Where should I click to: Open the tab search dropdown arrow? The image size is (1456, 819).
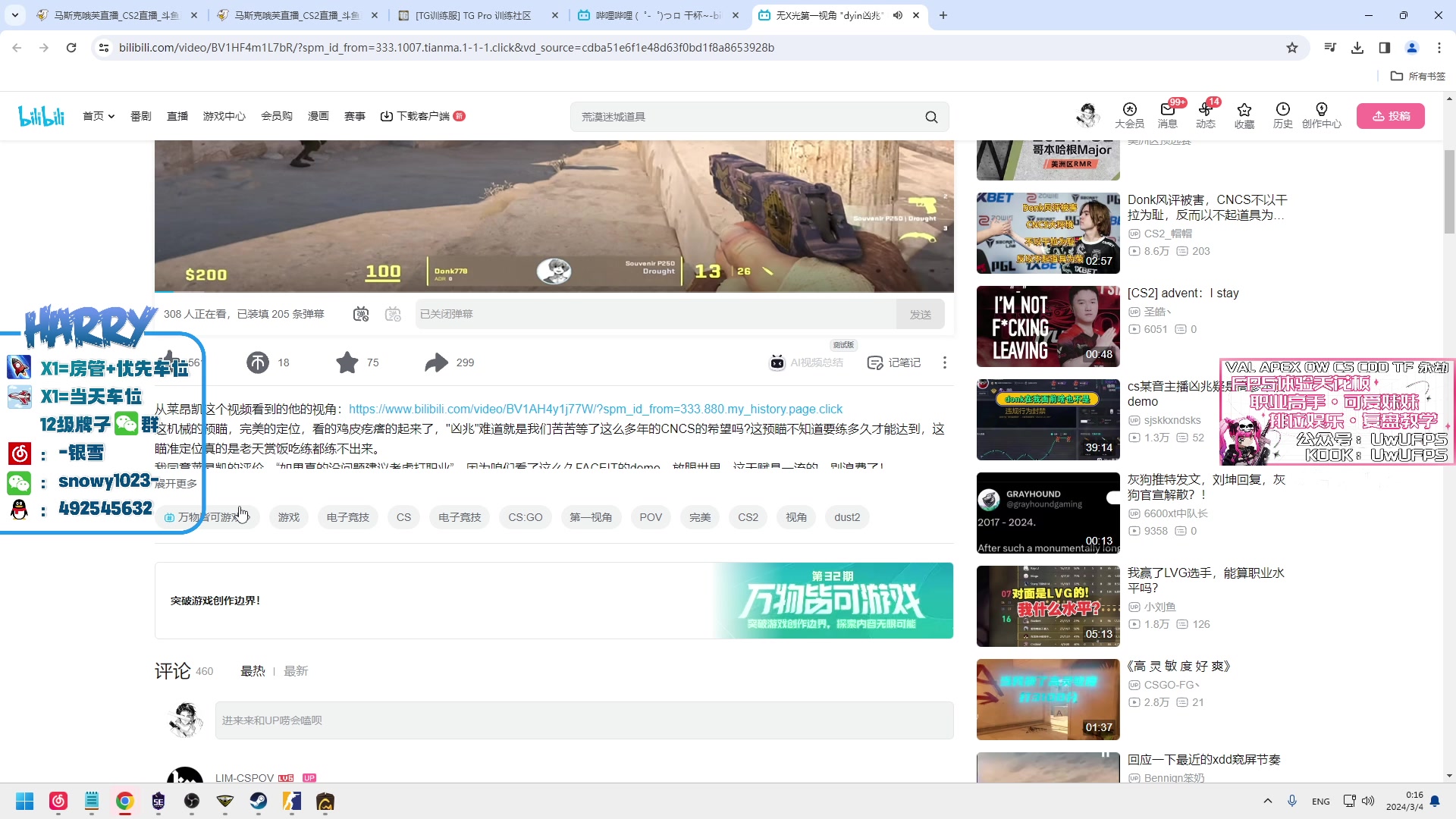coord(15,15)
